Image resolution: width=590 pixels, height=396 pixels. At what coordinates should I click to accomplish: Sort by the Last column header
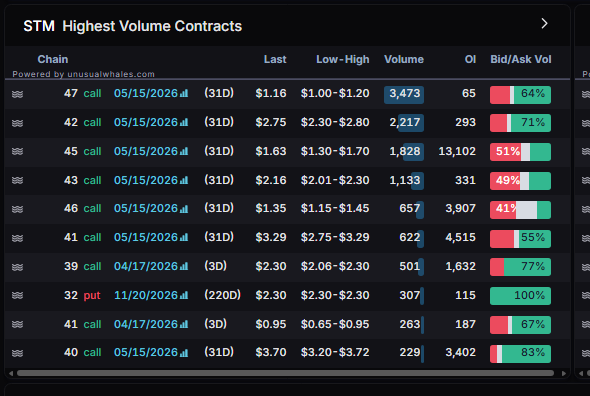pos(275,59)
